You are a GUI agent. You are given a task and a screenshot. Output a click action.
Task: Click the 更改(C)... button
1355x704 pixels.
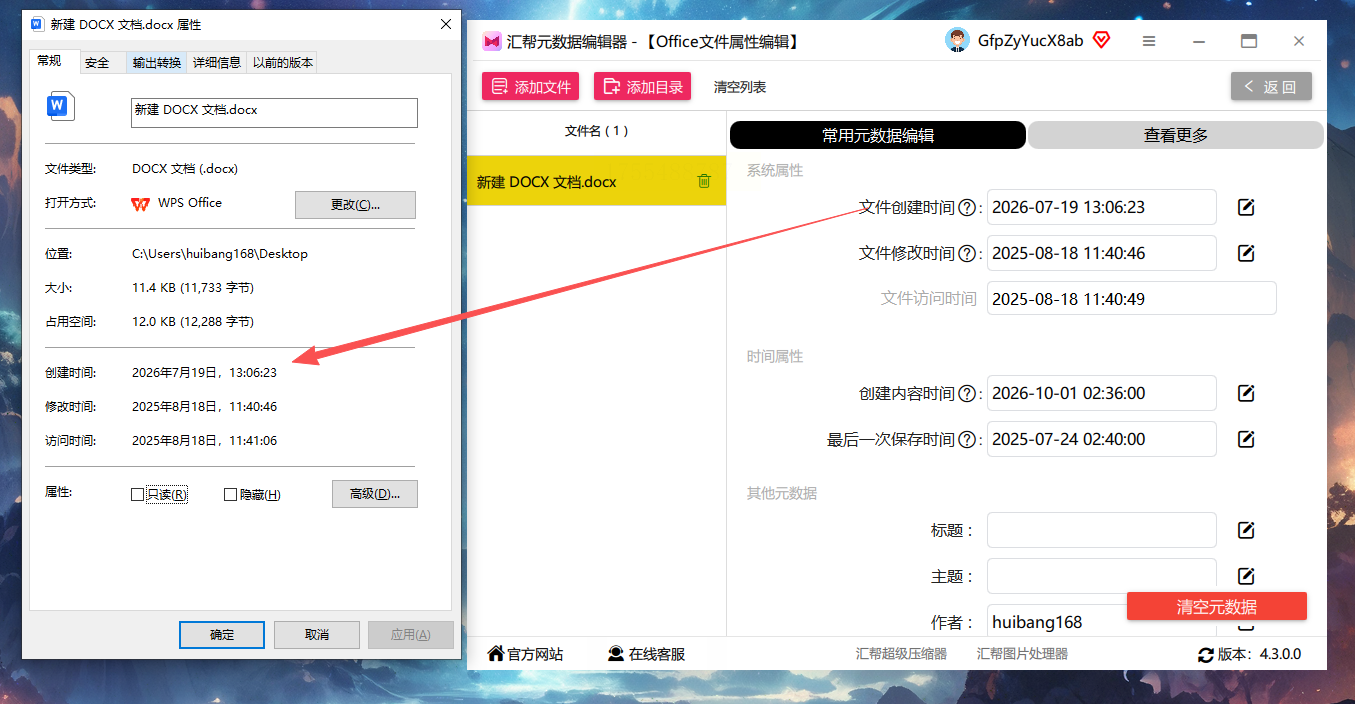tap(355, 205)
